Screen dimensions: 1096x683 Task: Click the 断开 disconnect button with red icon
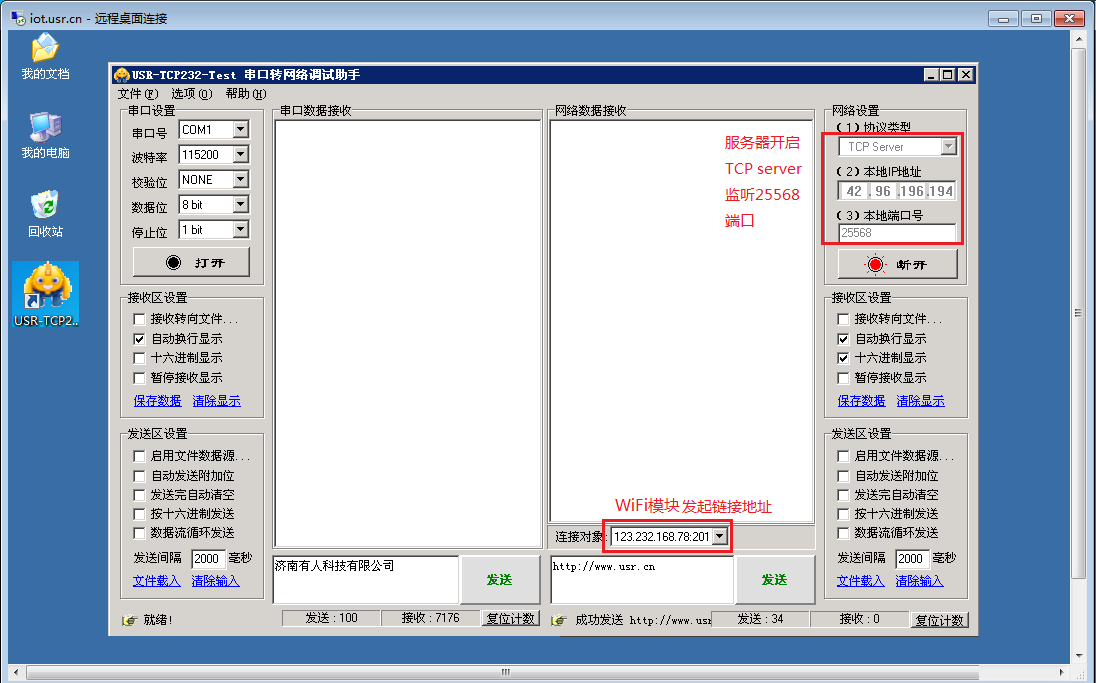897,264
